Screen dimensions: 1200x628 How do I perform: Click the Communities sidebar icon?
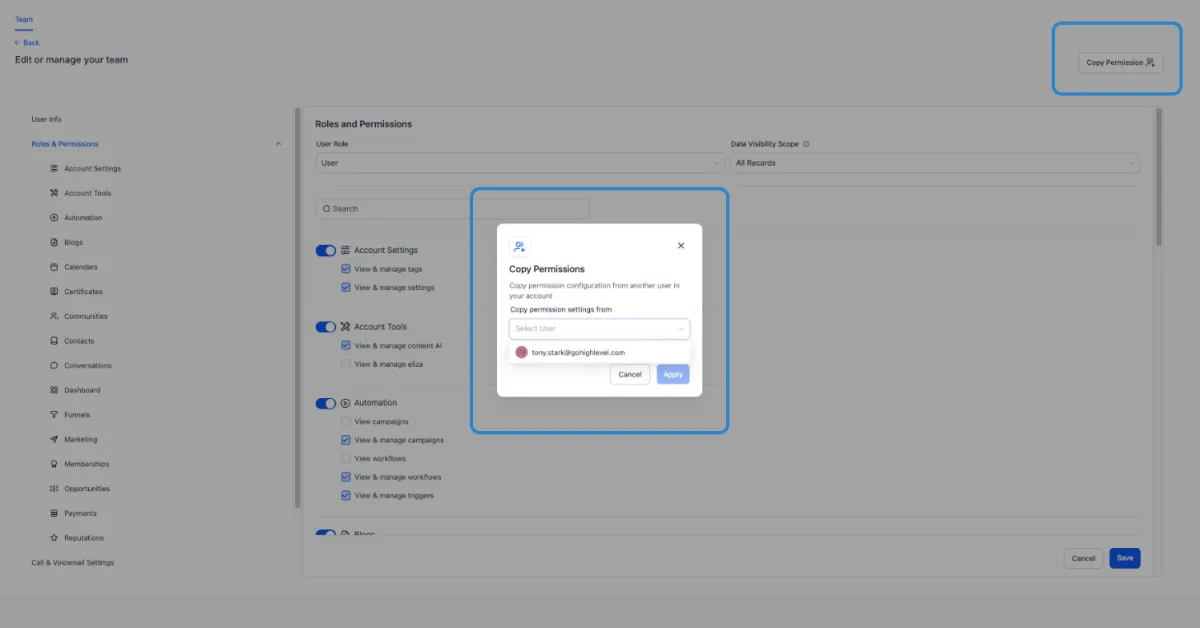(x=54, y=316)
